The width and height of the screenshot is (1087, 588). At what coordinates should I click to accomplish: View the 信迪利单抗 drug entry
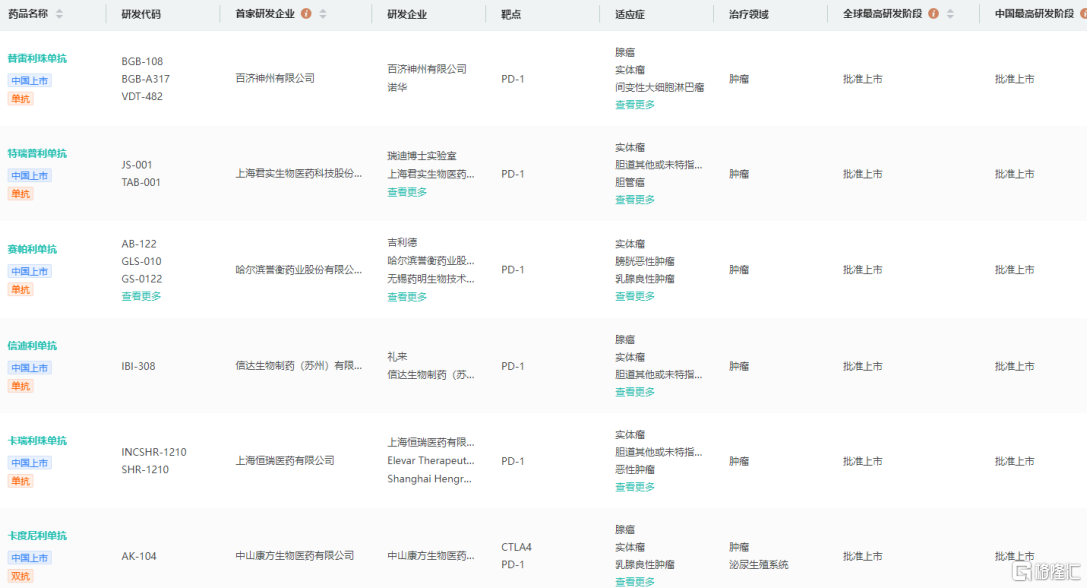(x=33, y=345)
